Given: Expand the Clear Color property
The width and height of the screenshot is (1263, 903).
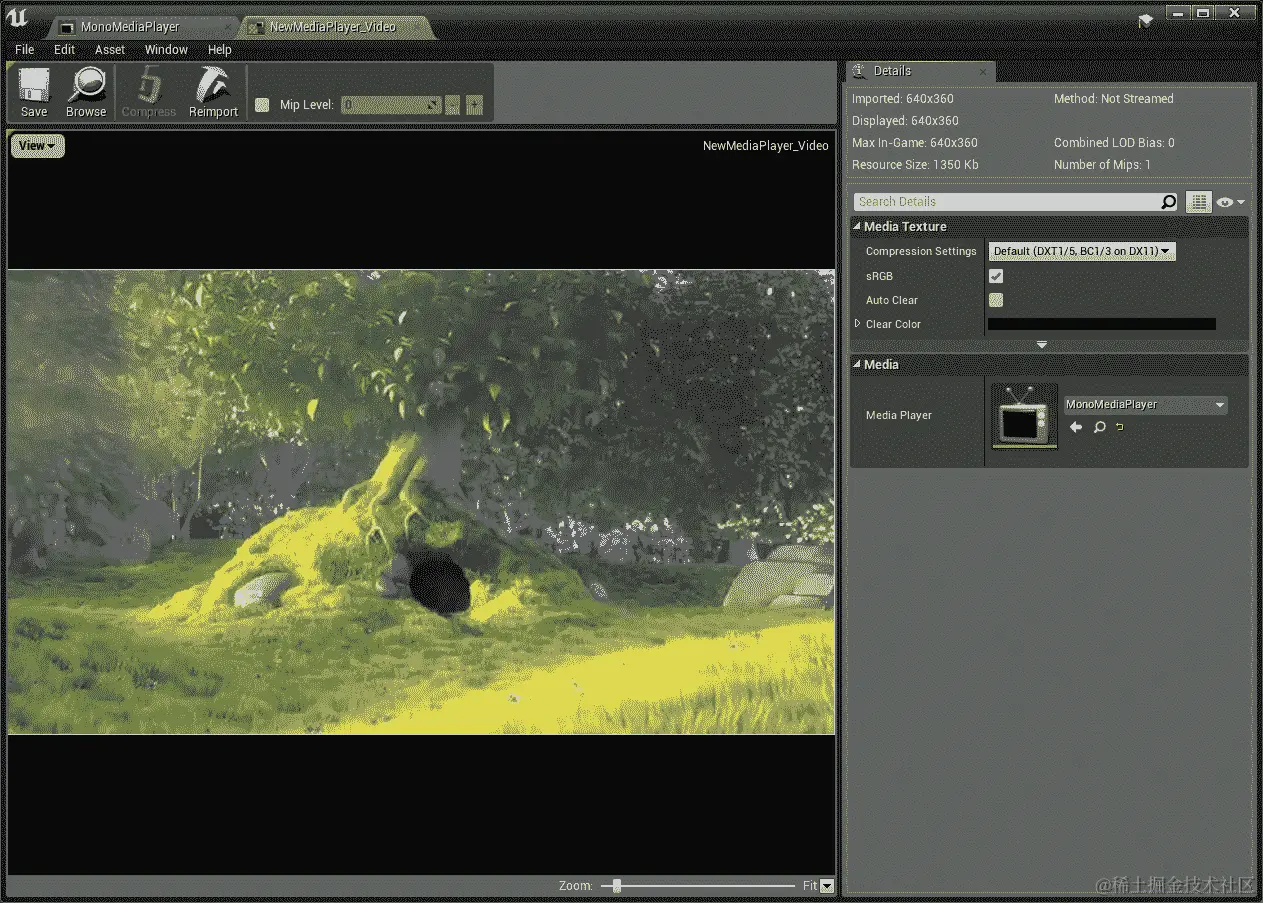Looking at the screenshot, I should (x=857, y=324).
